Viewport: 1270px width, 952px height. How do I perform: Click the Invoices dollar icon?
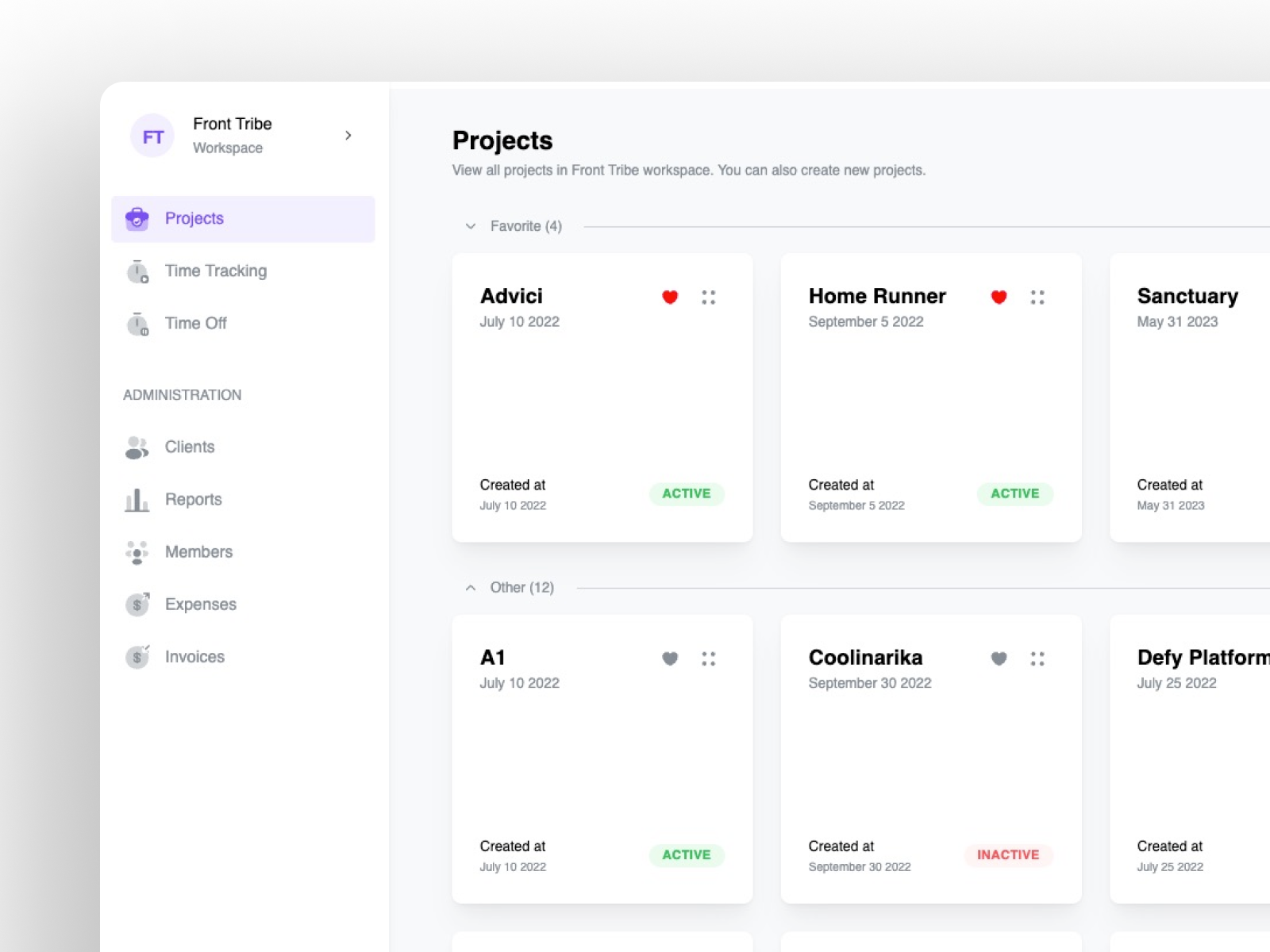(137, 657)
